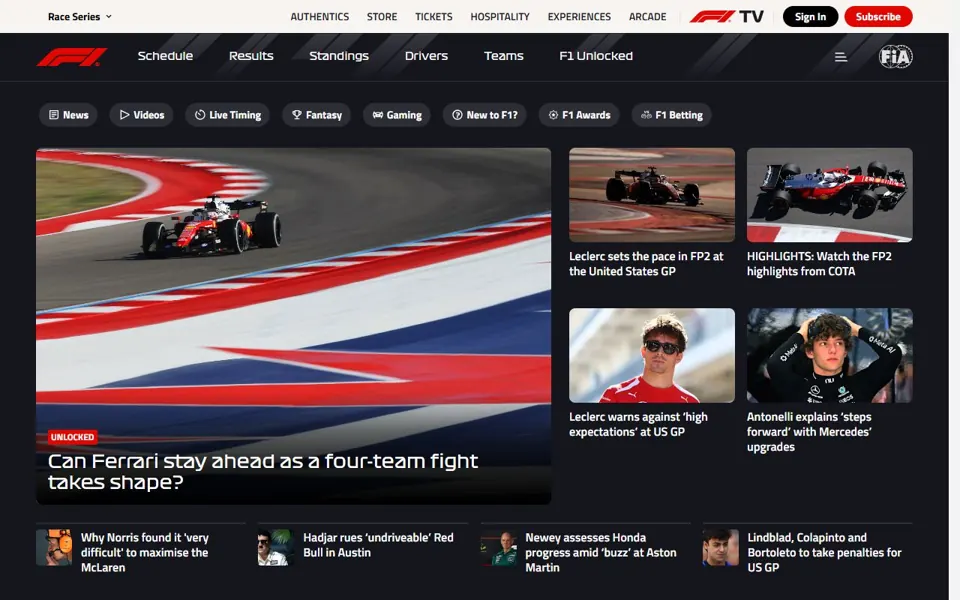Screen dimensions: 960x600
Task: Open 'HIGHLIGHTS: Watch the FP2 highlights' link
Action: [819, 264]
